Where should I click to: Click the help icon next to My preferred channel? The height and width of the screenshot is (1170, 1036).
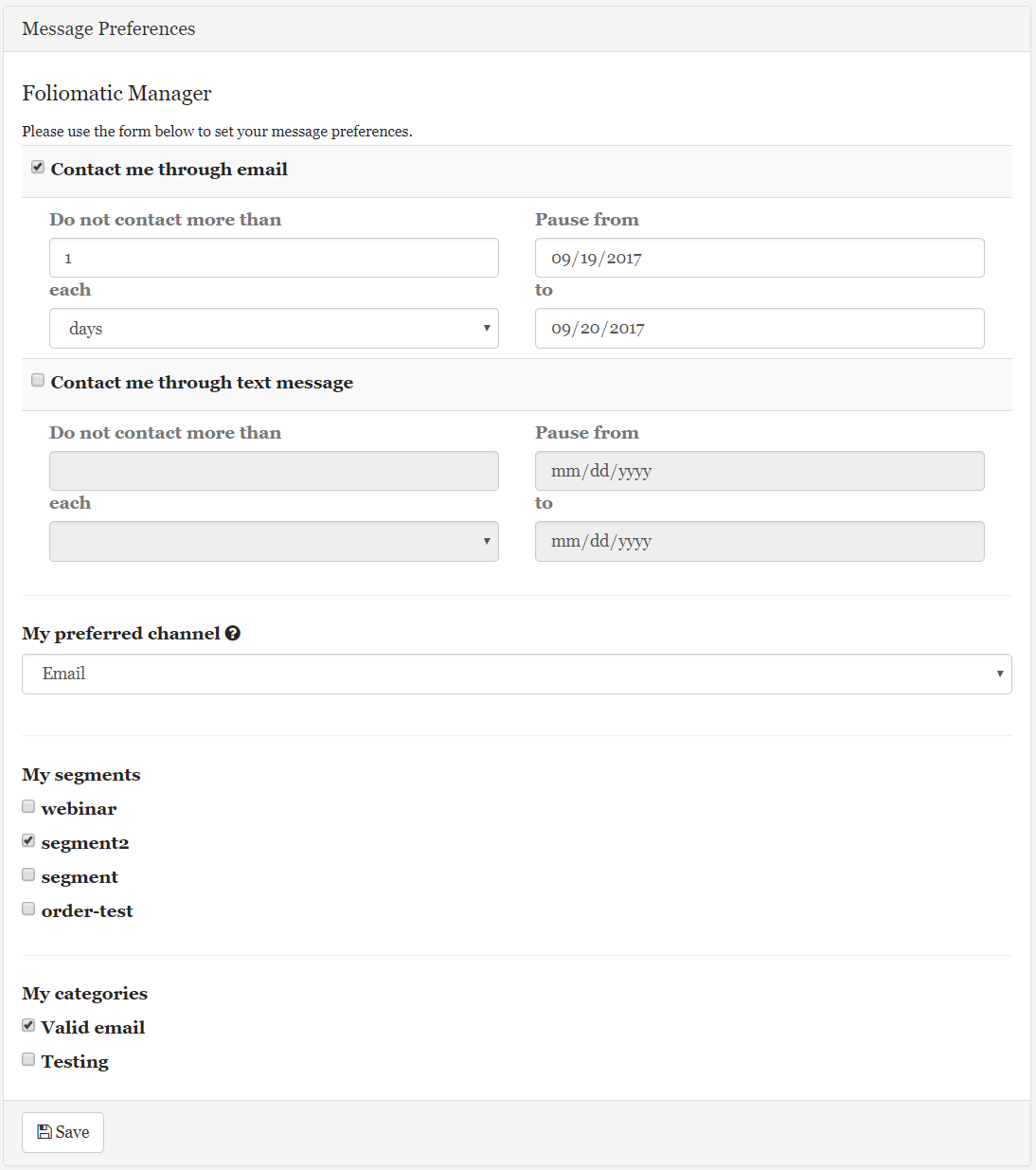233,633
